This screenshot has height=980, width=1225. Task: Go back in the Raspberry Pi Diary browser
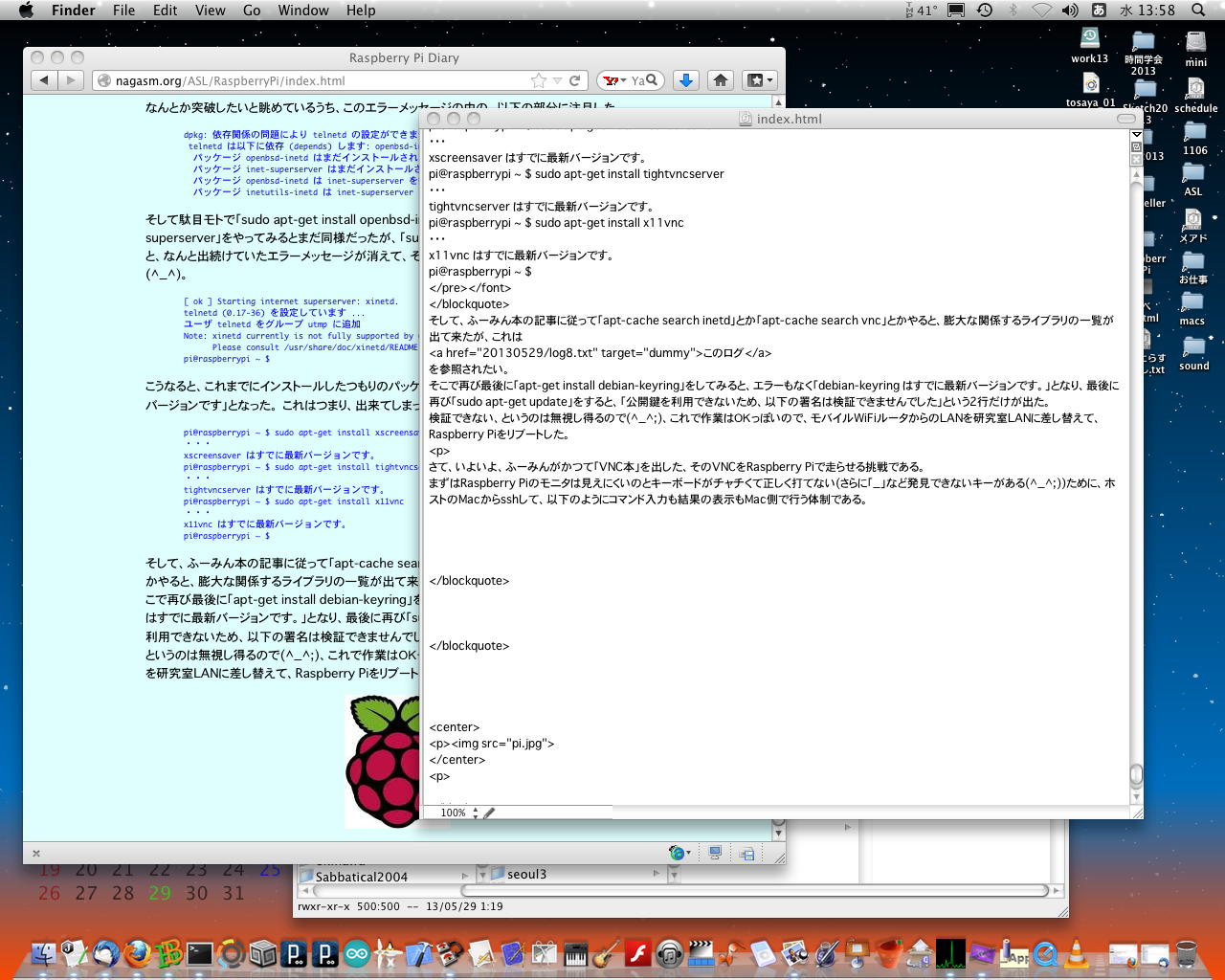pos(44,80)
